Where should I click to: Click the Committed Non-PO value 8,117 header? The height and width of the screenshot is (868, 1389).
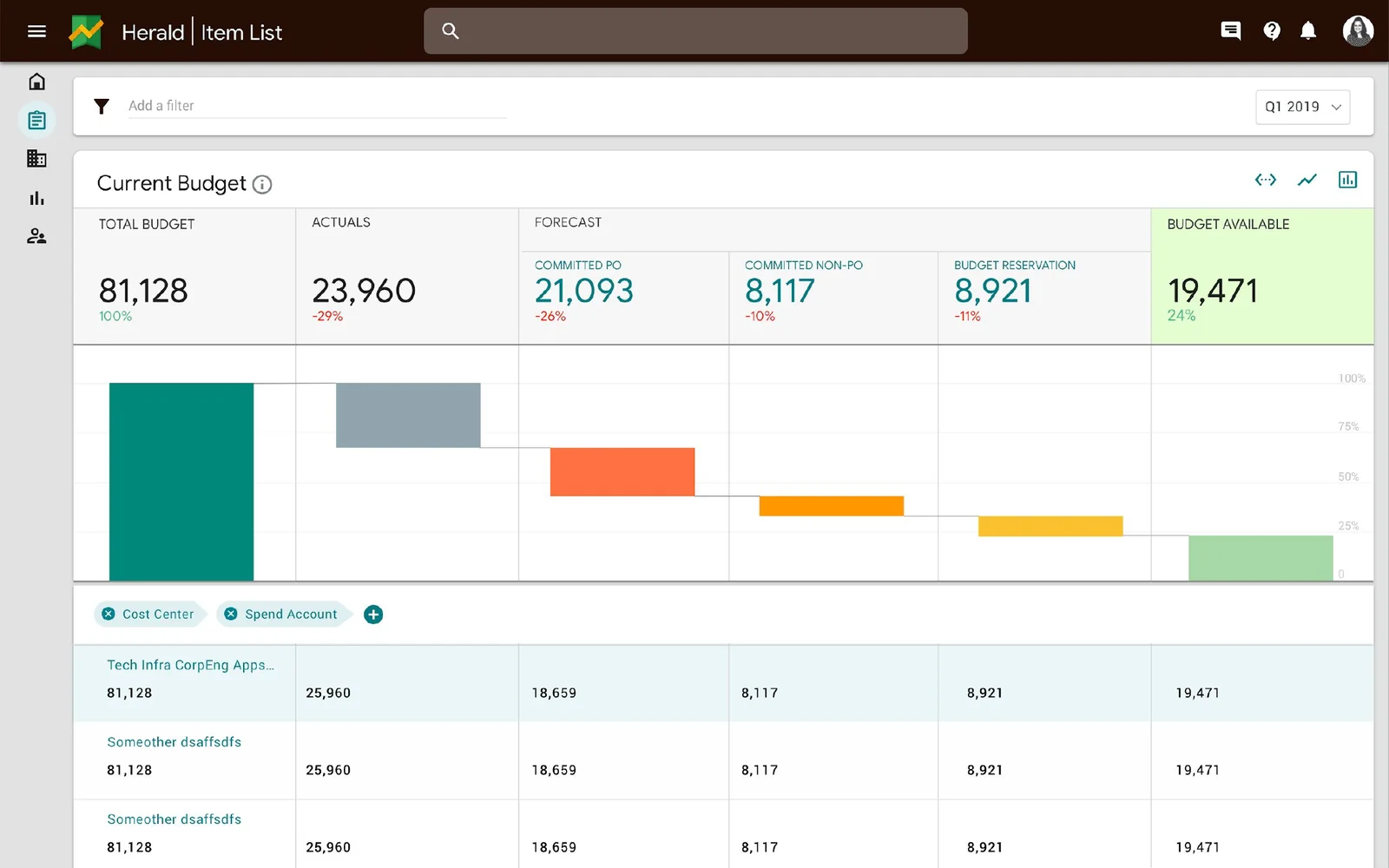coord(780,291)
